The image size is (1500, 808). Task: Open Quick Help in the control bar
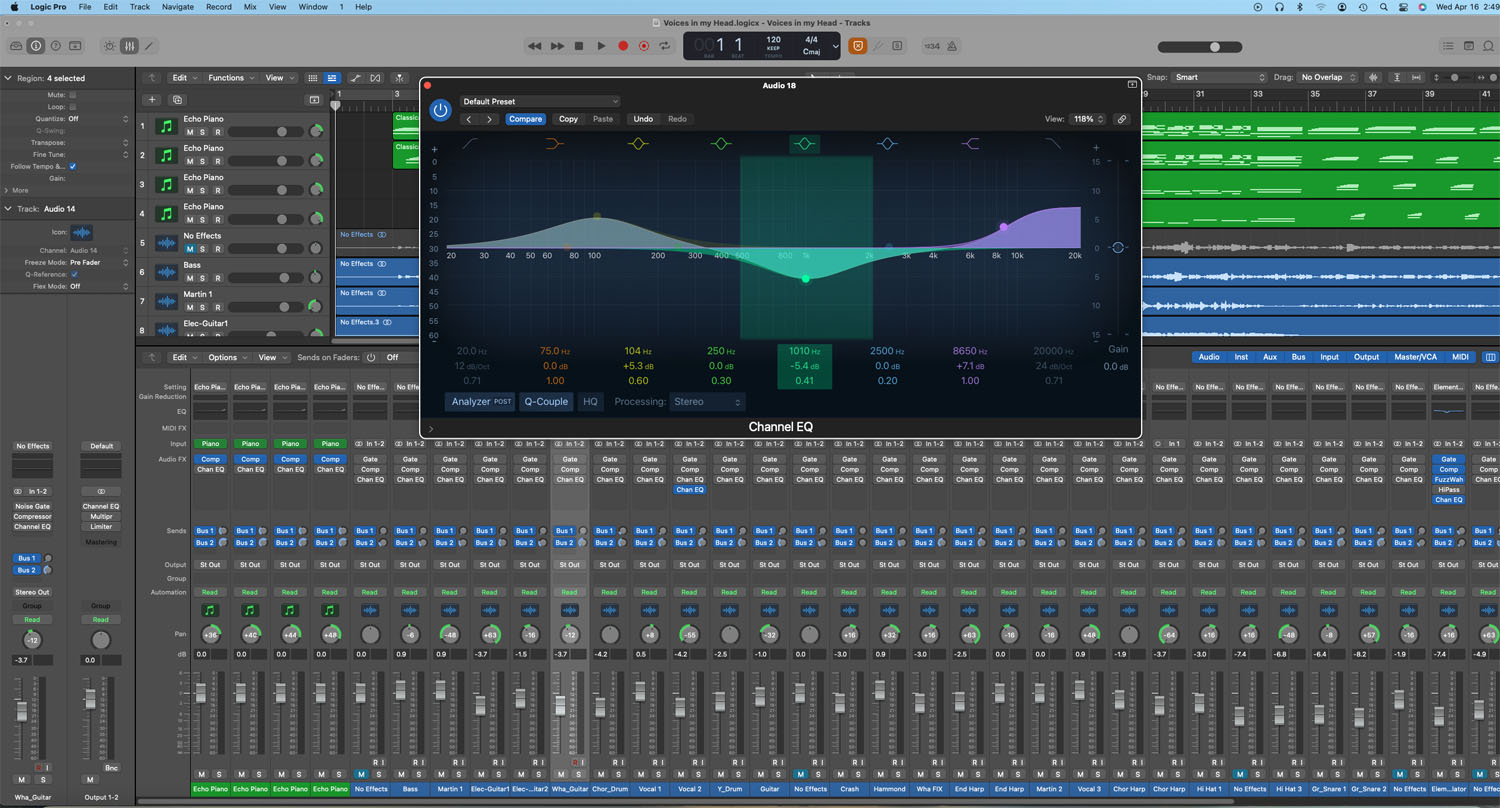[56, 46]
